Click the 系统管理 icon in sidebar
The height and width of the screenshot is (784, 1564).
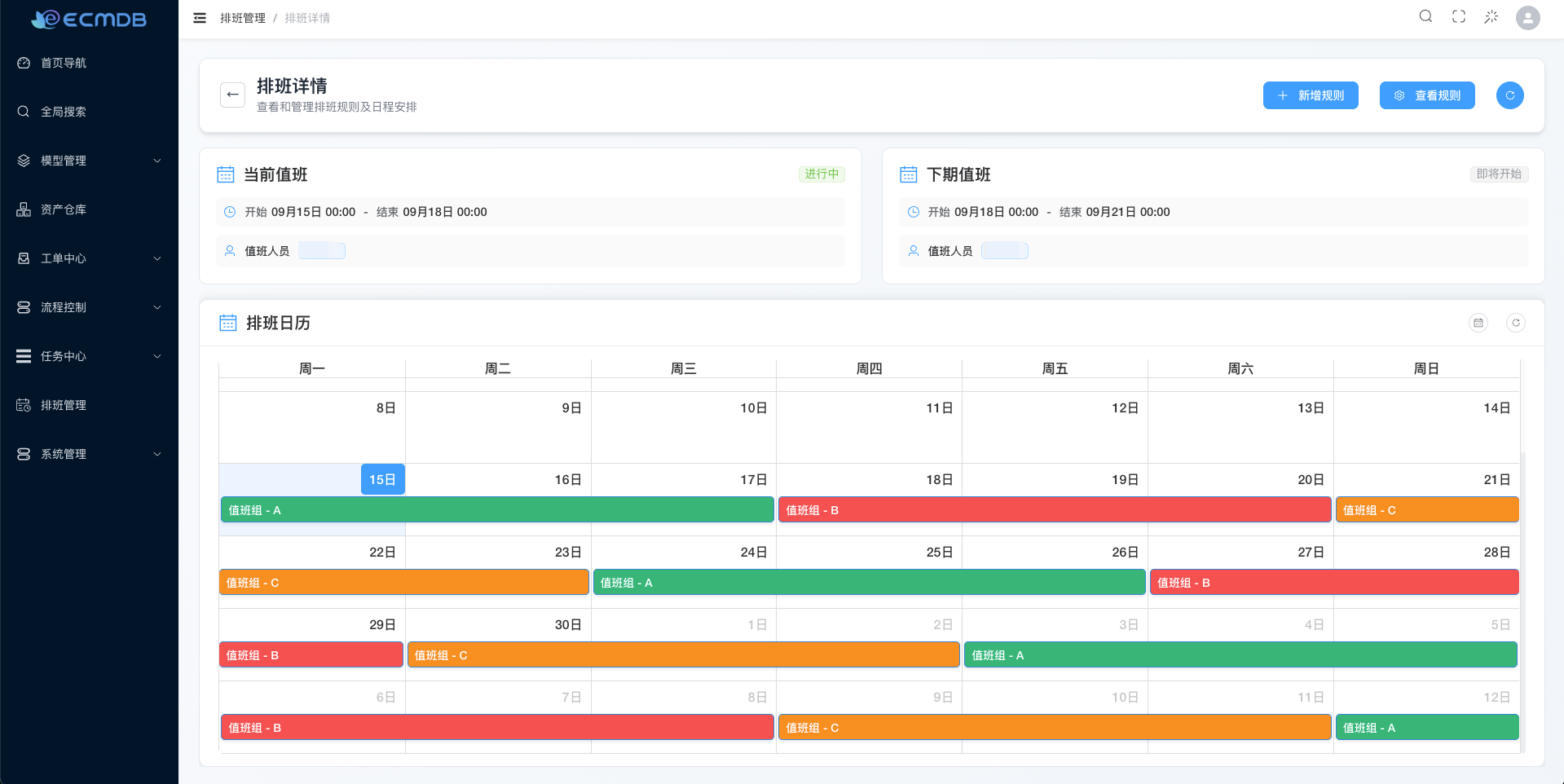tap(24, 454)
